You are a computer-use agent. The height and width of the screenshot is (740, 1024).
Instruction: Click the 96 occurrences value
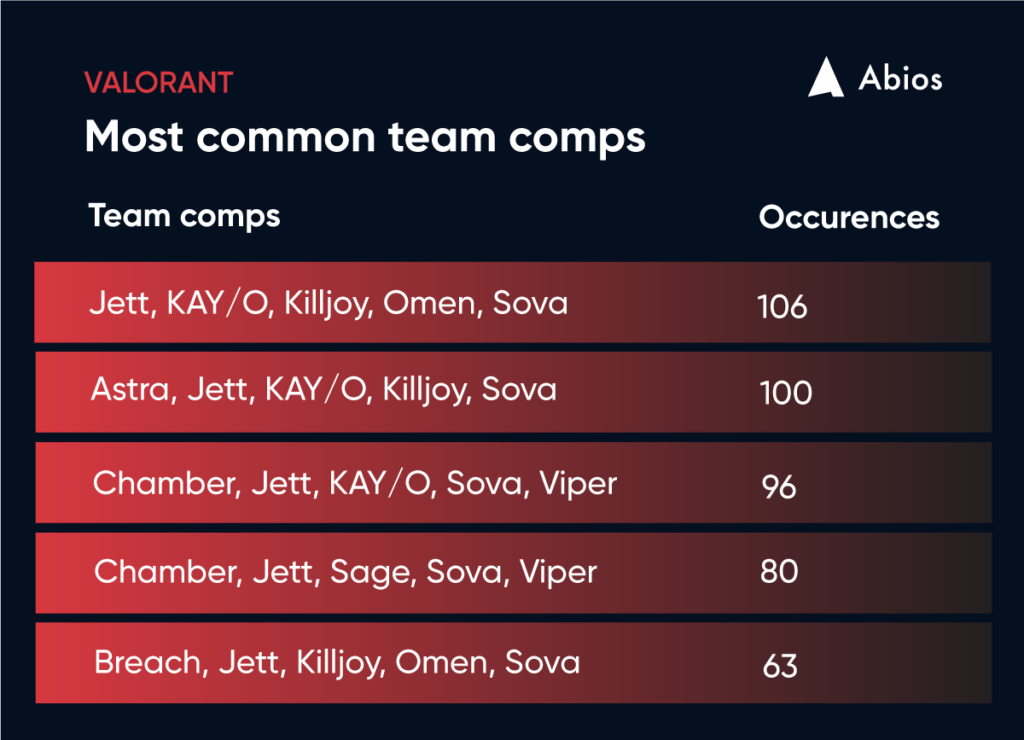[x=779, y=487]
